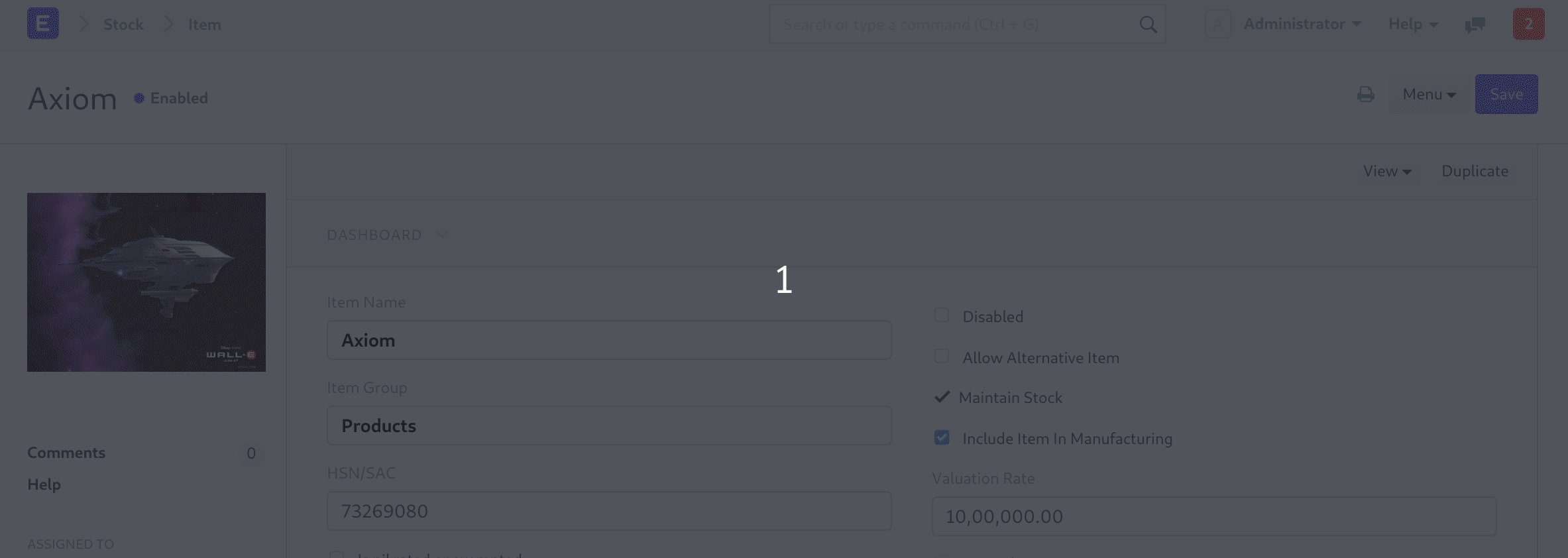Image resolution: width=1568 pixels, height=558 pixels.
Task: Click the Axiom item image thumbnail
Action: 146,282
